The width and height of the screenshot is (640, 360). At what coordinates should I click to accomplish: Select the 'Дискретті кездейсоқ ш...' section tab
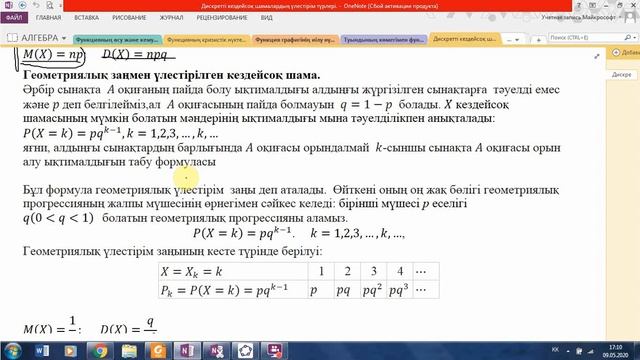[464, 39]
